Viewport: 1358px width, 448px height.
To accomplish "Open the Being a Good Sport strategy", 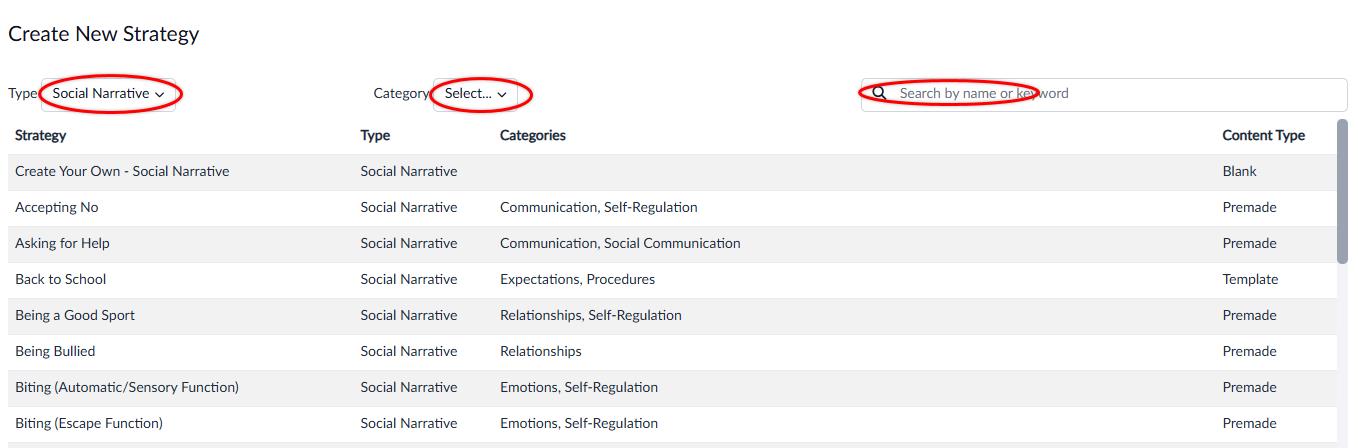I will [x=672, y=316].
